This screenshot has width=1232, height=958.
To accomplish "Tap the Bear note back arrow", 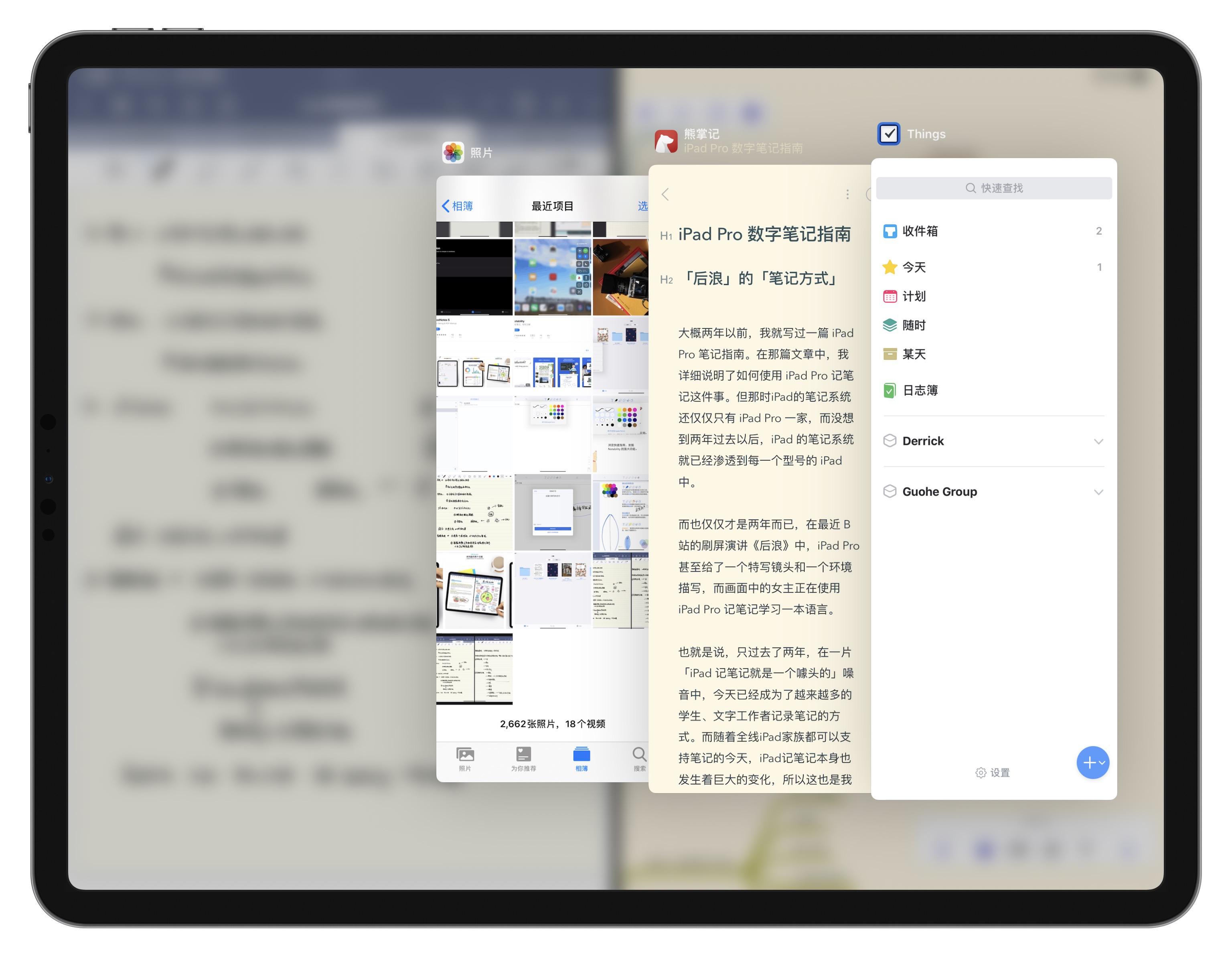I will (x=666, y=195).
